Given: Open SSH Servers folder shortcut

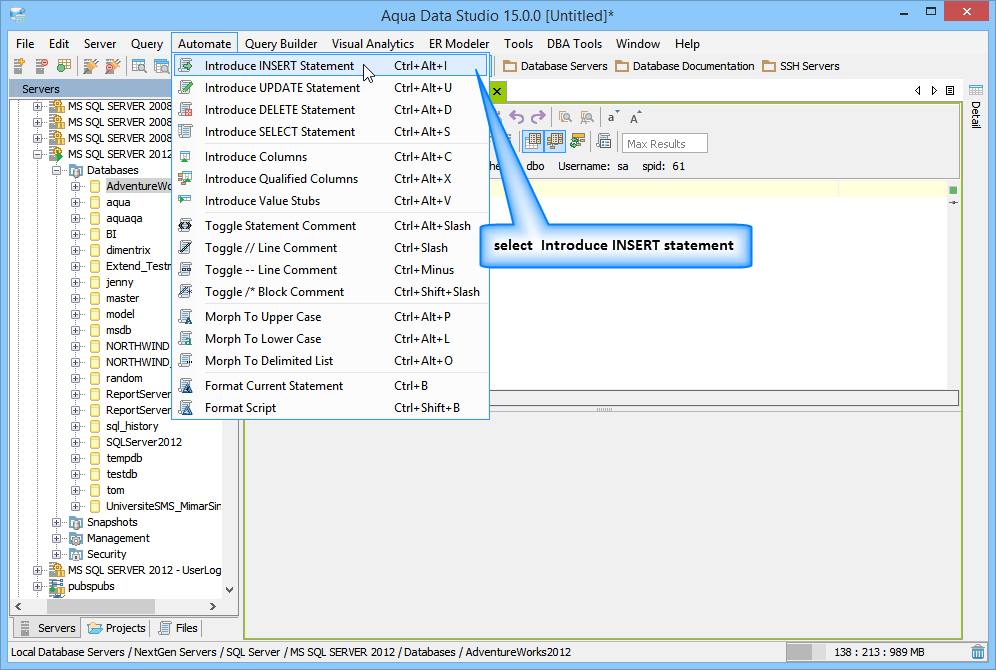Looking at the screenshot, I should point(801,66).
